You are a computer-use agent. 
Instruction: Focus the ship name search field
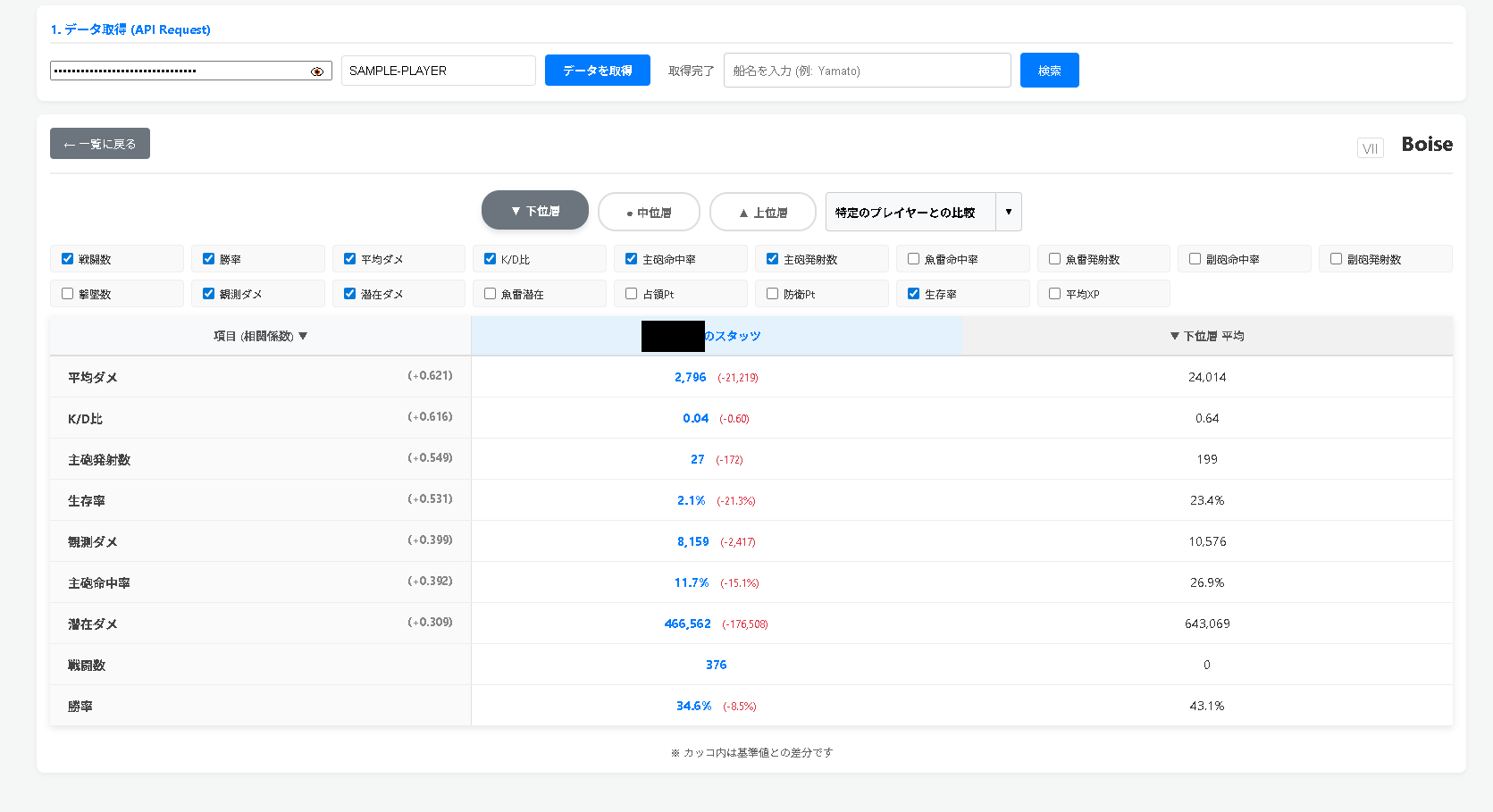point(866,71)
